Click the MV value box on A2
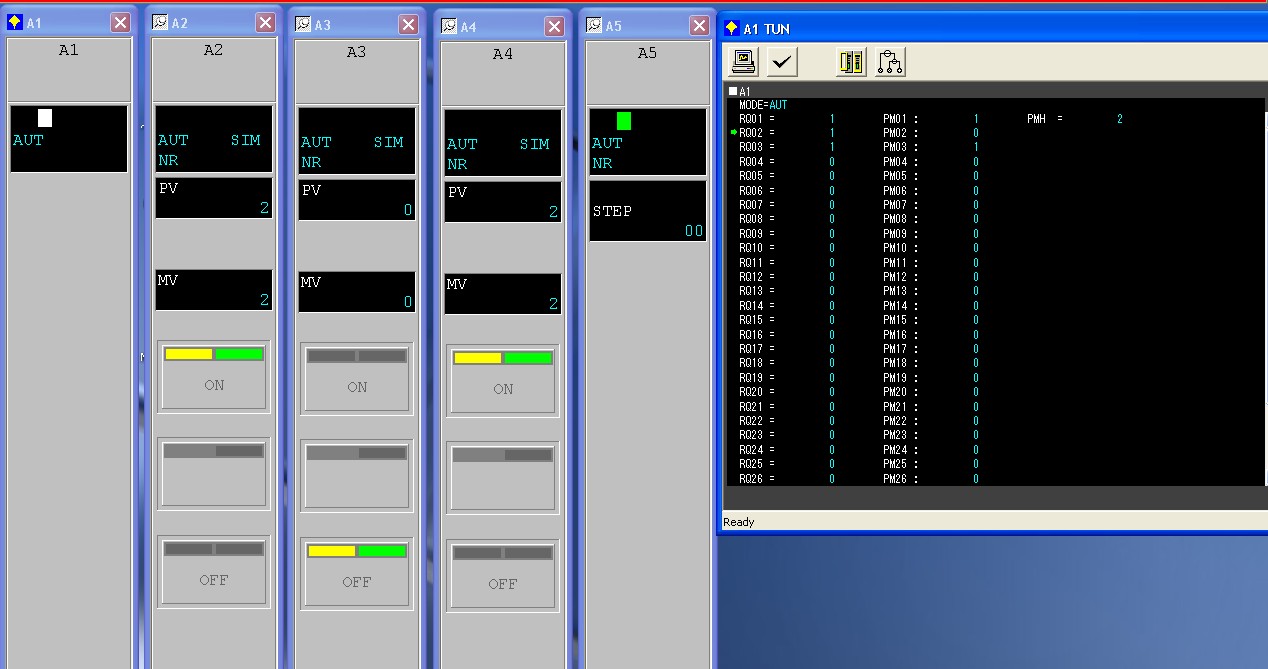1268x669 pixels. pos(214,290)
